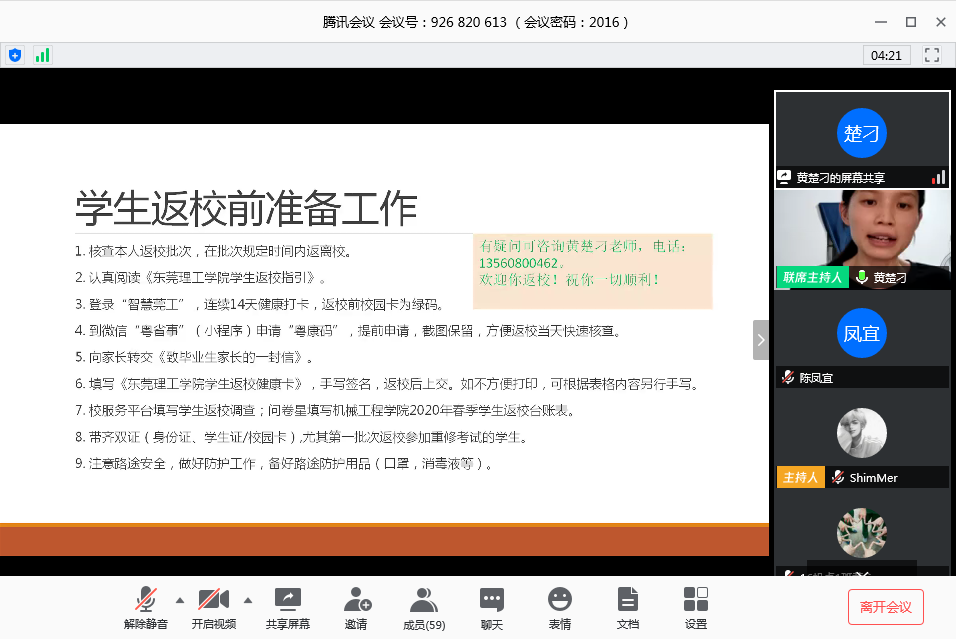Open the 邀请 invite panel
The width and height of the screenshot is (956, 639).
click(356, 608)
